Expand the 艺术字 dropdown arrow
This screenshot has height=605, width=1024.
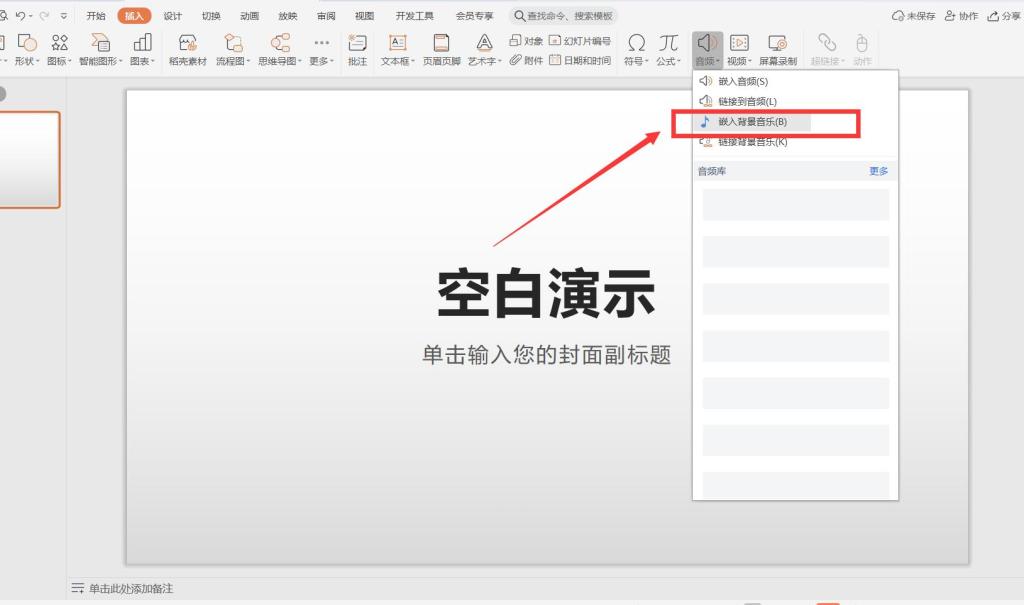500,61
